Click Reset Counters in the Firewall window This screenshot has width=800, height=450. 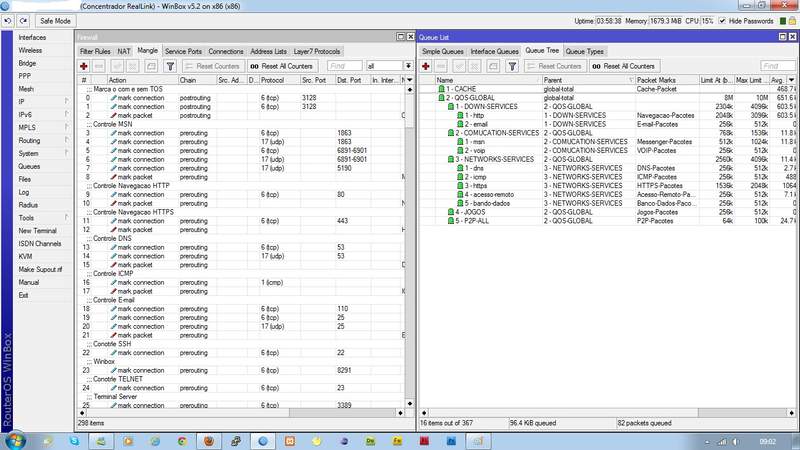coord(212,66)
